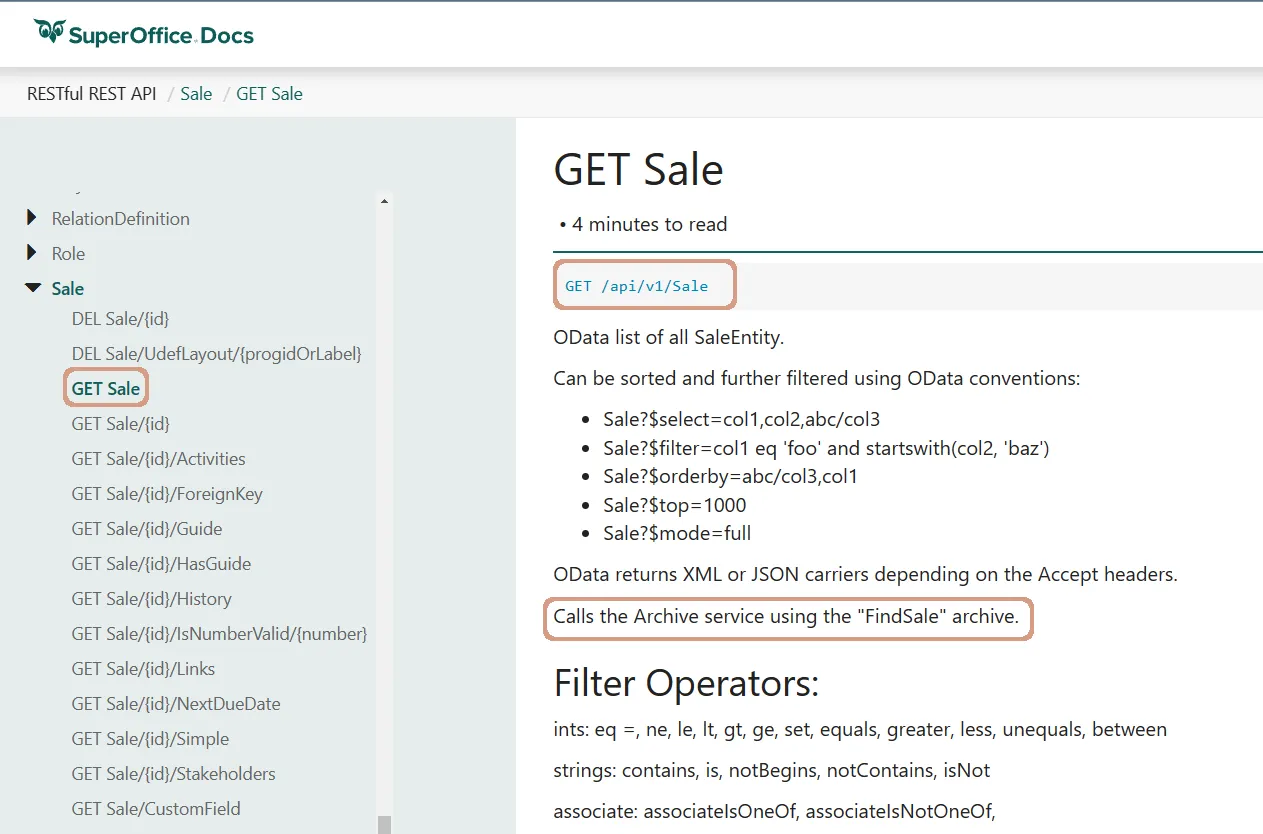
Task: Collapse the Sale tree node
Action: [32, 288]
